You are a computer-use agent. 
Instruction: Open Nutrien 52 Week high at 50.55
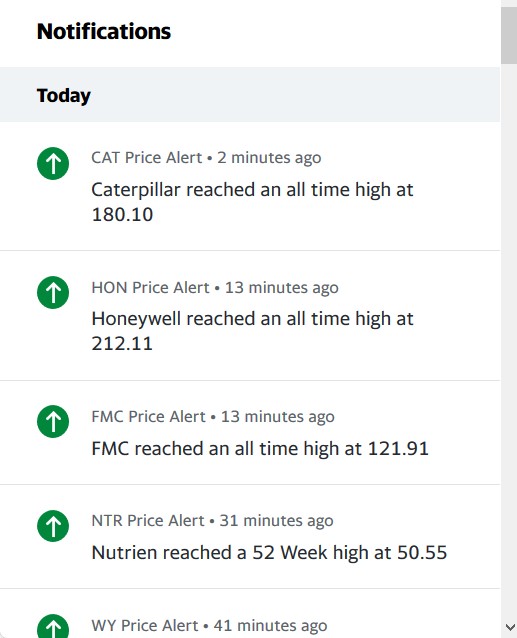click(250, 536)
